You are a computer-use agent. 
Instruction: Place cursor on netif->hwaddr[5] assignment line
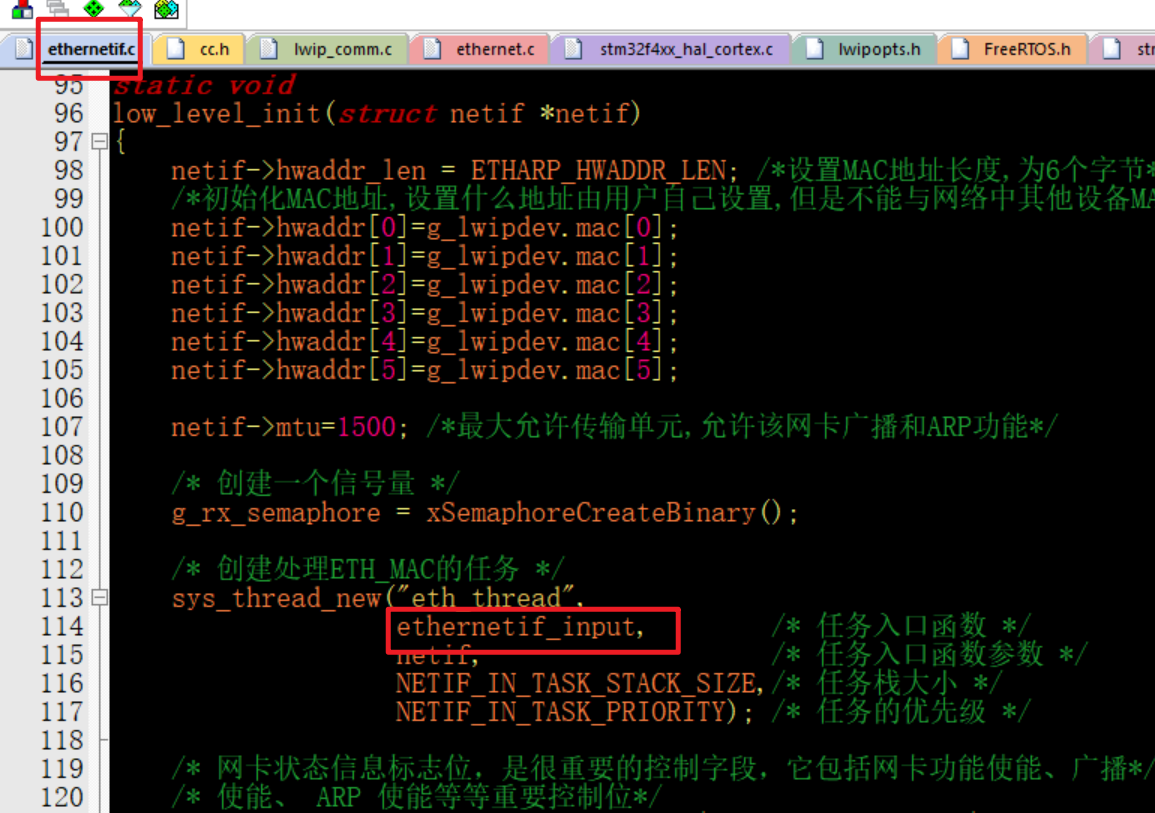(x=424, y=370)
